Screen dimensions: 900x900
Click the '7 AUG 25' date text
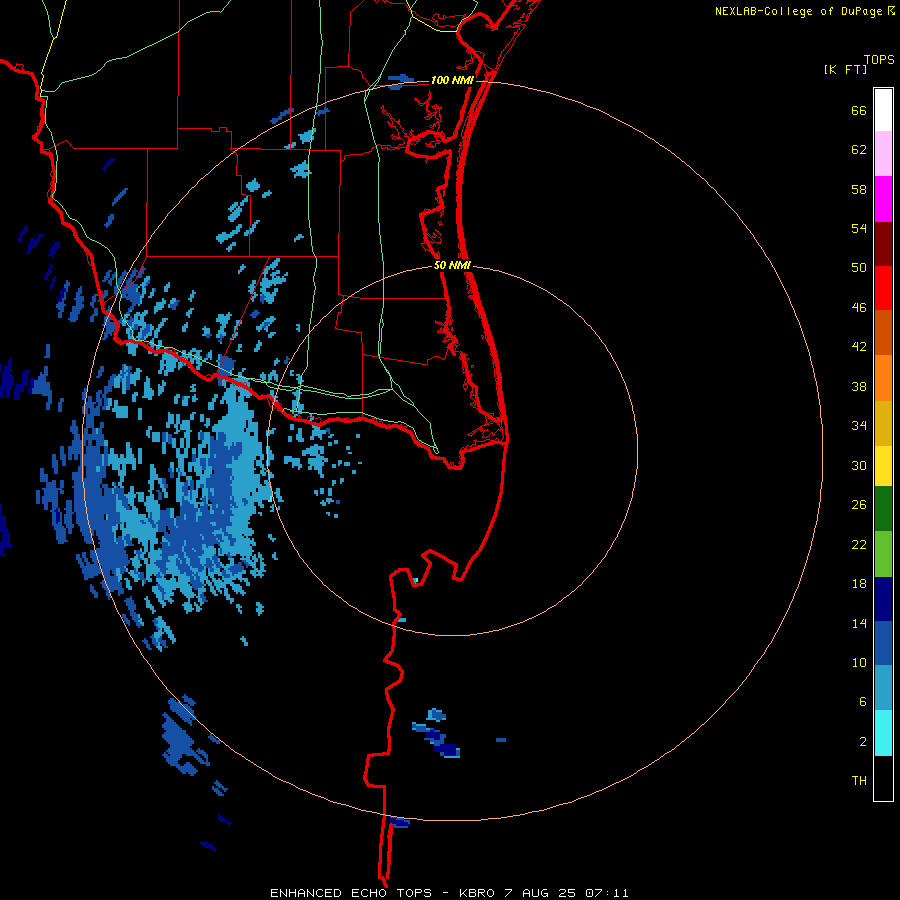(542, 893)
